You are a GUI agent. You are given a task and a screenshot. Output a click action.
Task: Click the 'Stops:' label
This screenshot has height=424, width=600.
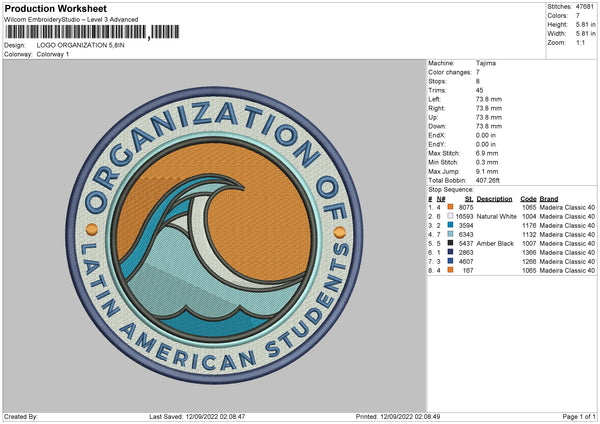tap(437, 81)
